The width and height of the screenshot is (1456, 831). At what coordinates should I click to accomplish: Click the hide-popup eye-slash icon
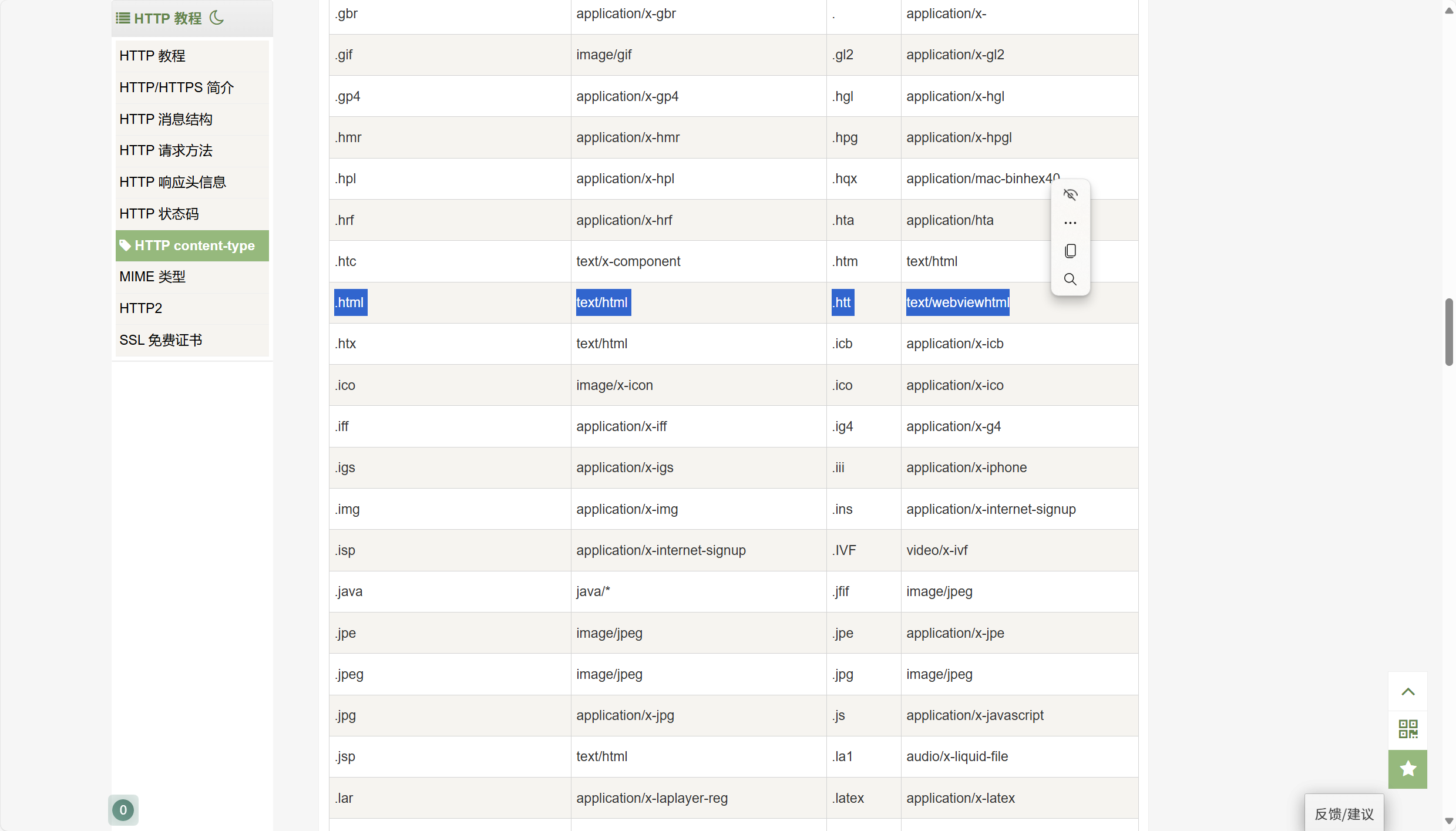pyautogui.click(x=1070, y=194)
